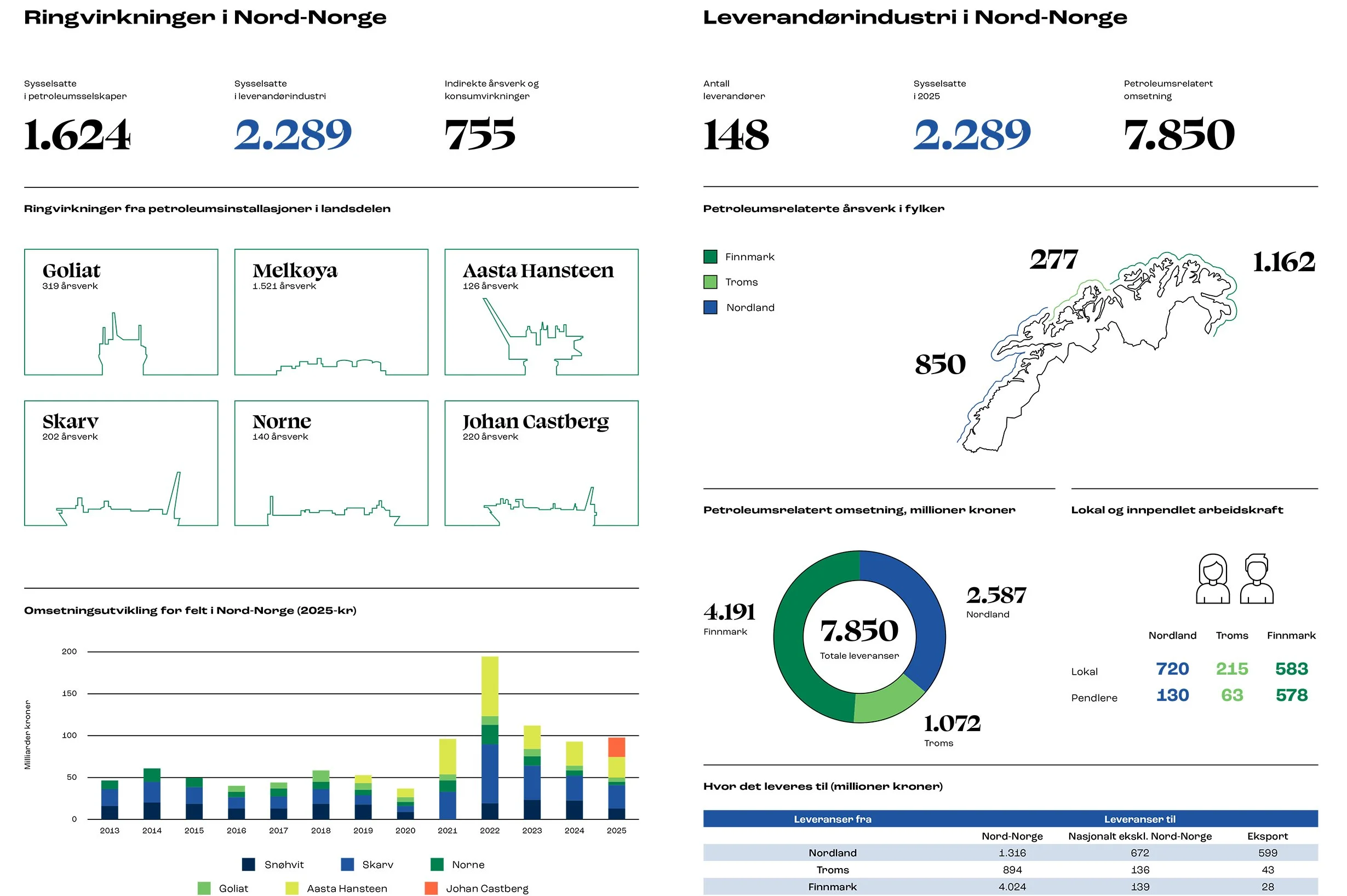The height and width of the screenshot is (896, 1347).
Task: Click Nordland export cell "599"
Action: (x=1267, y=853)
